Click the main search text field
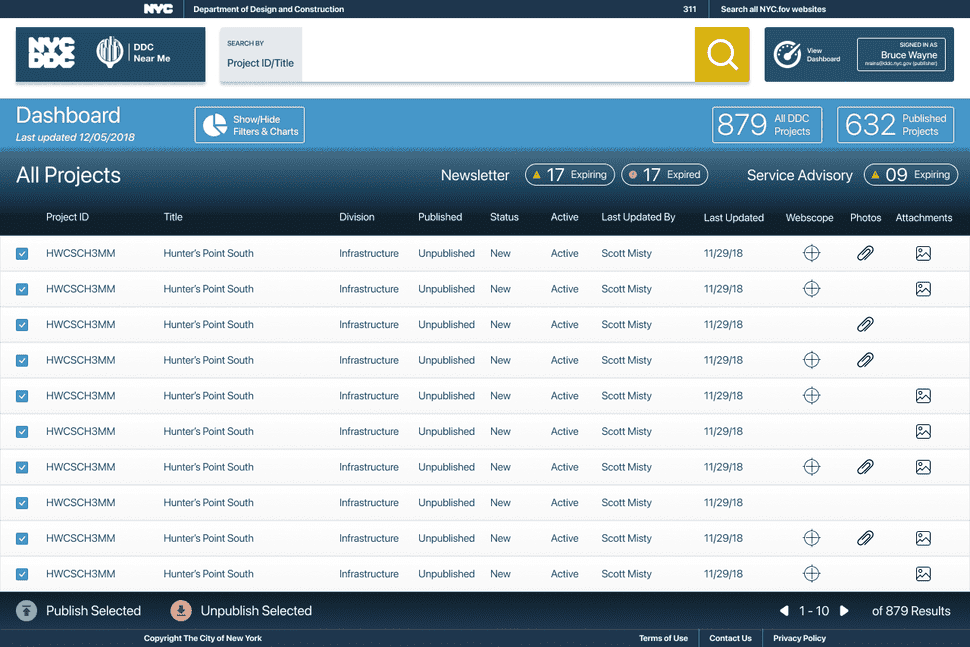Image resolution: width=970 pixels, height=647 pixels. [x=498, y=54]
